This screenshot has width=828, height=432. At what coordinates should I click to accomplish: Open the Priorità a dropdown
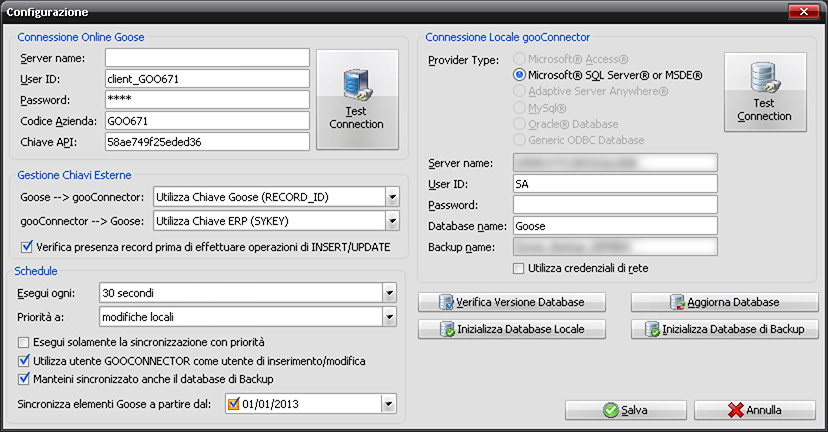(x=389, y=317)
